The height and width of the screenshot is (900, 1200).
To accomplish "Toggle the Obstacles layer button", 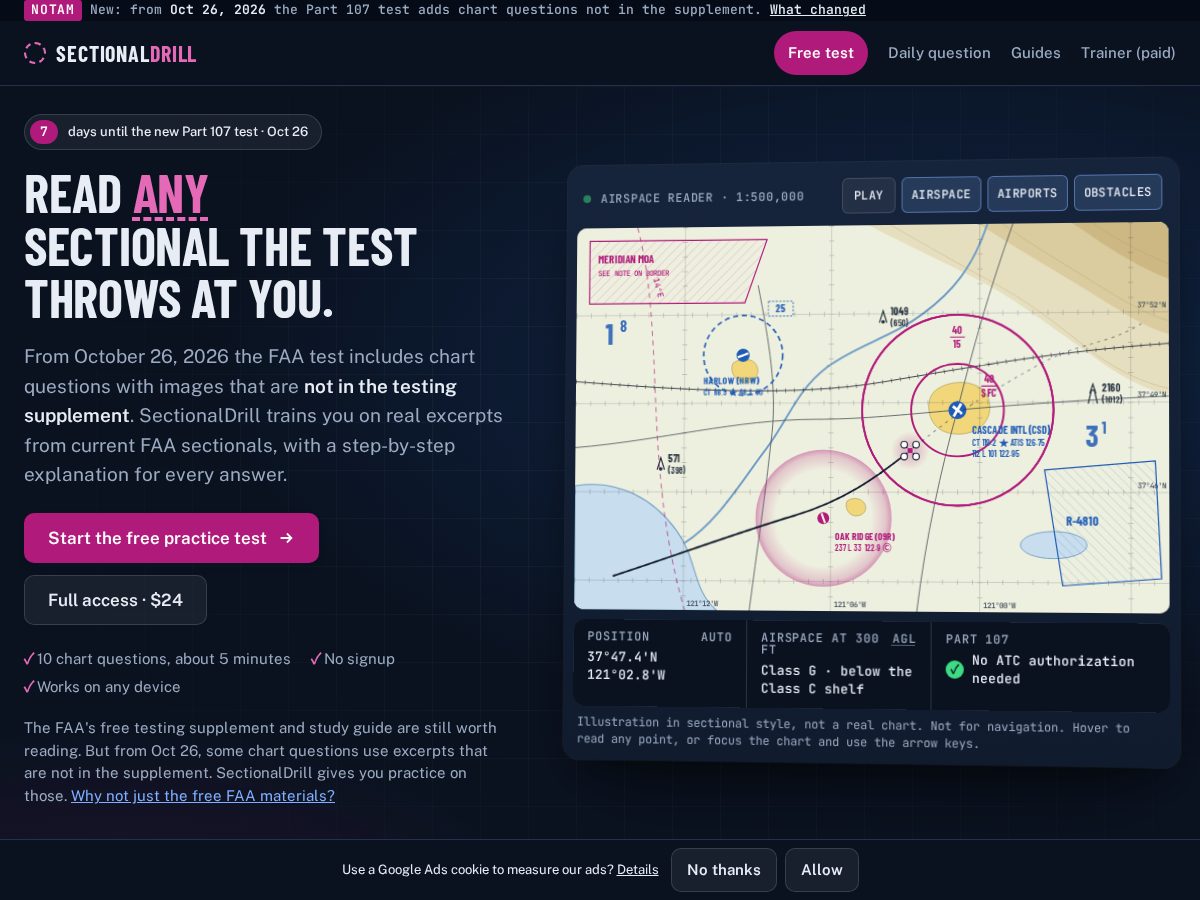I will click(x=1118, y=192).
